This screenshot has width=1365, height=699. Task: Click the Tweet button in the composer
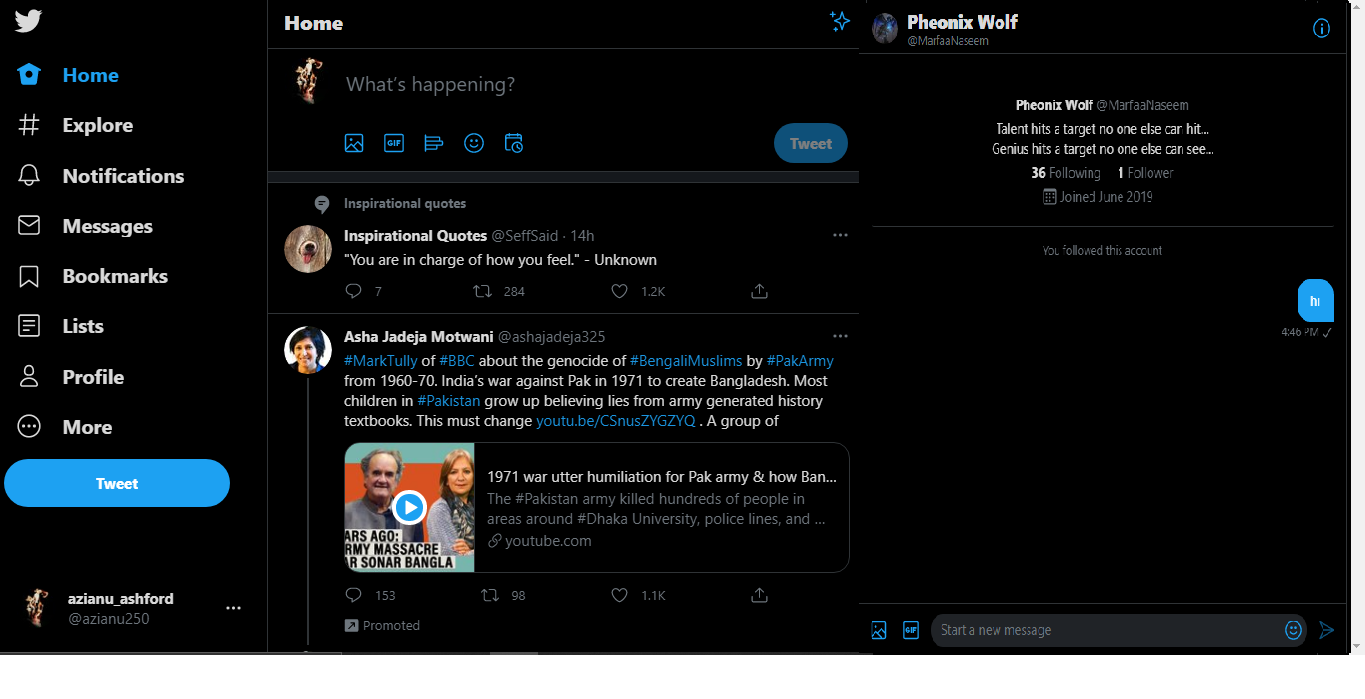click(x=811, y=143)
